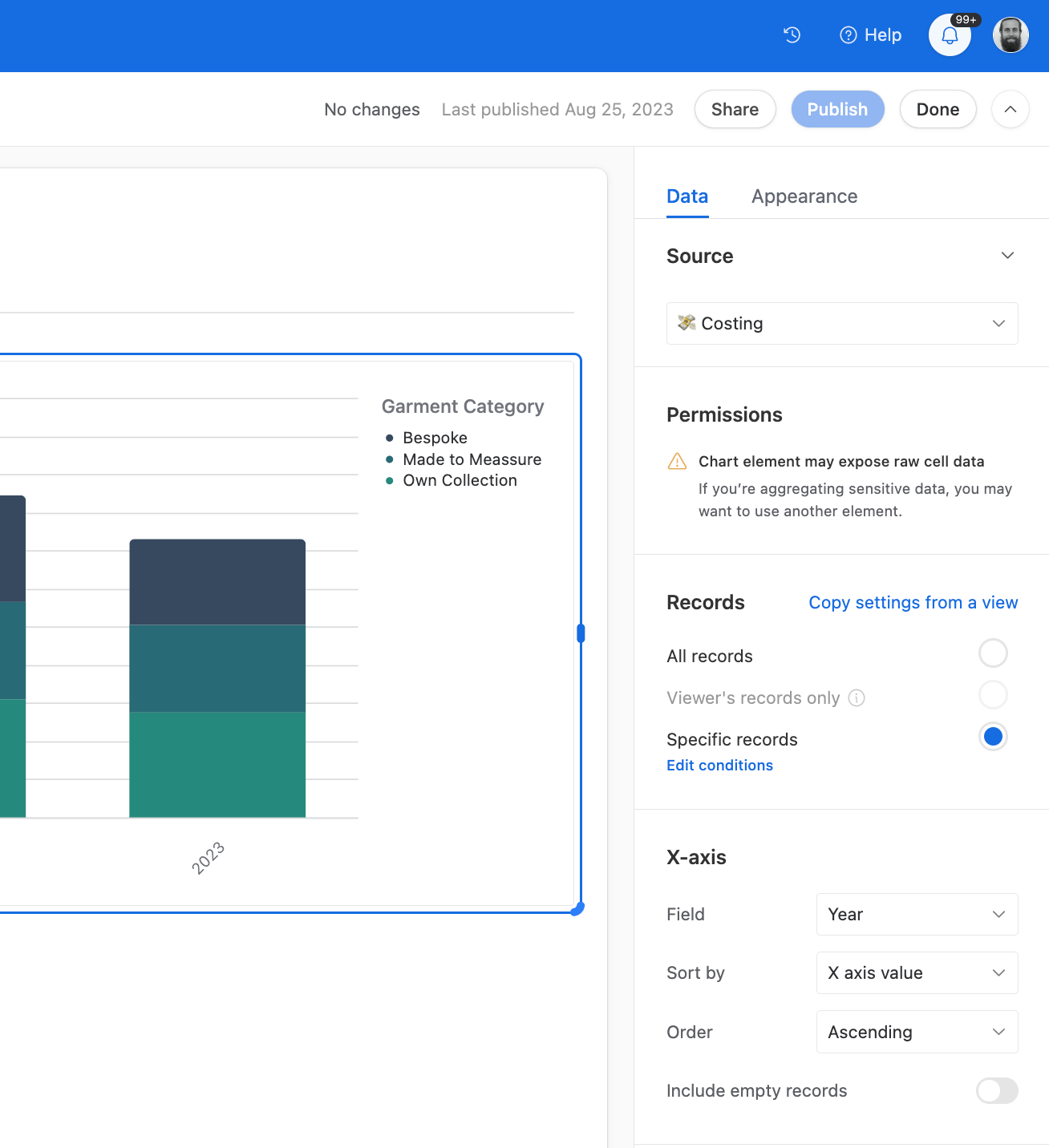The height and width of the screenshot is (1148, 1049).
Task: Click Last published Aug 25, 2023 text
Action: click(557, 109)
